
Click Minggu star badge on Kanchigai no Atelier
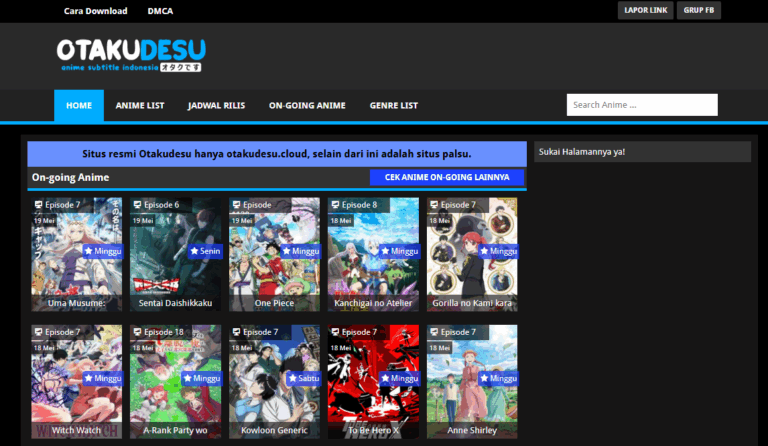click(400, 251)
